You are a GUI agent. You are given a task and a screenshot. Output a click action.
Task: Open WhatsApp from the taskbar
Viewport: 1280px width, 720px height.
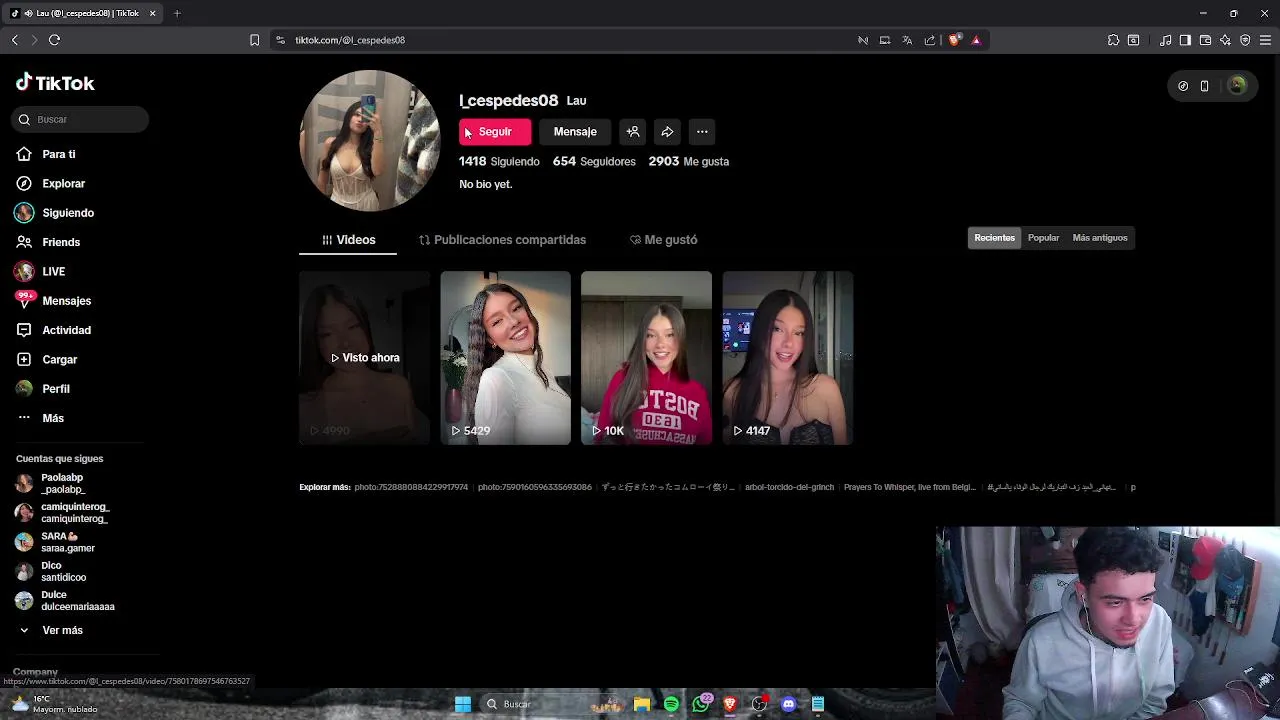coord(701,704)
